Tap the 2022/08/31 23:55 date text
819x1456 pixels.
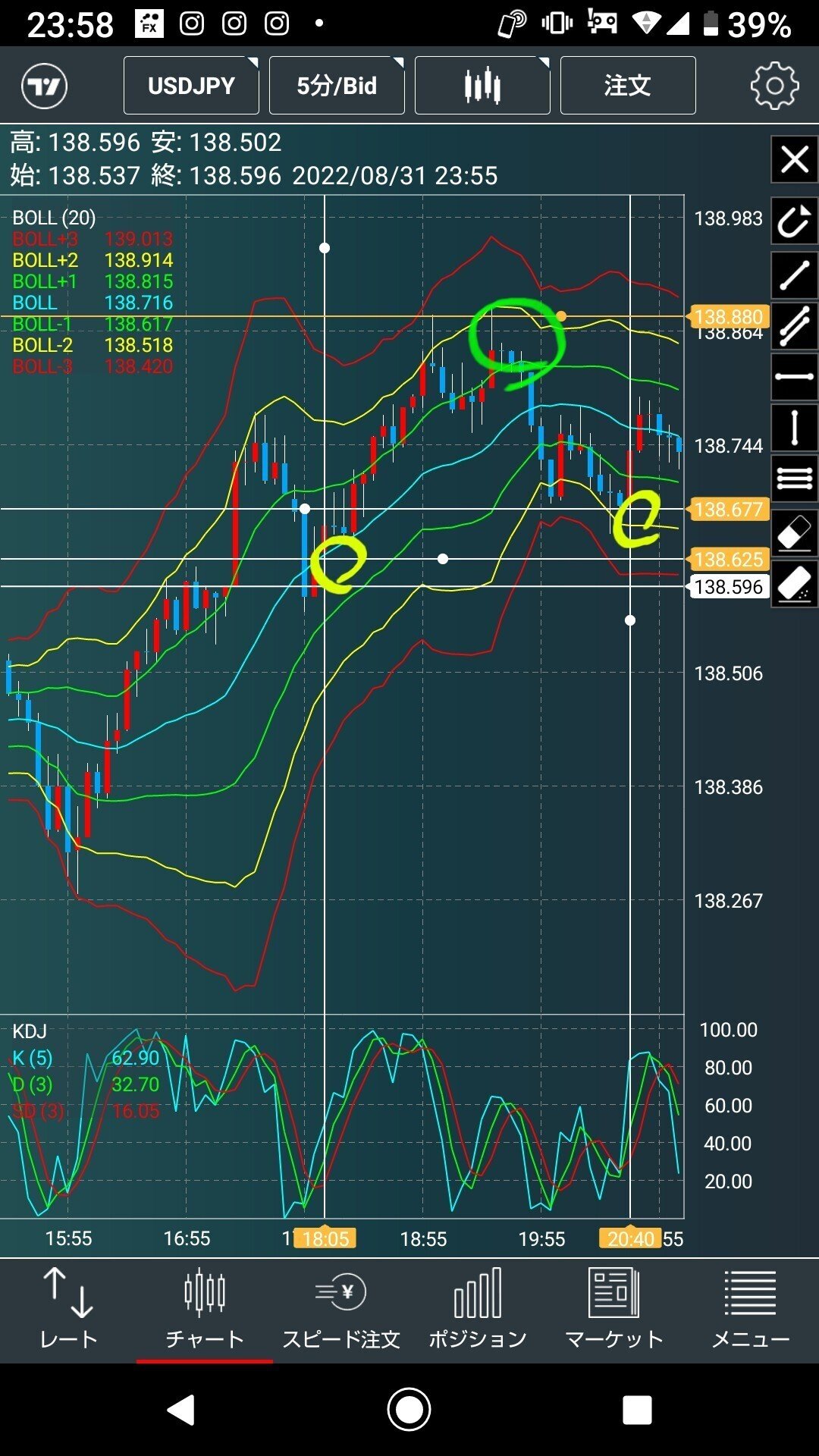[395, 176]
